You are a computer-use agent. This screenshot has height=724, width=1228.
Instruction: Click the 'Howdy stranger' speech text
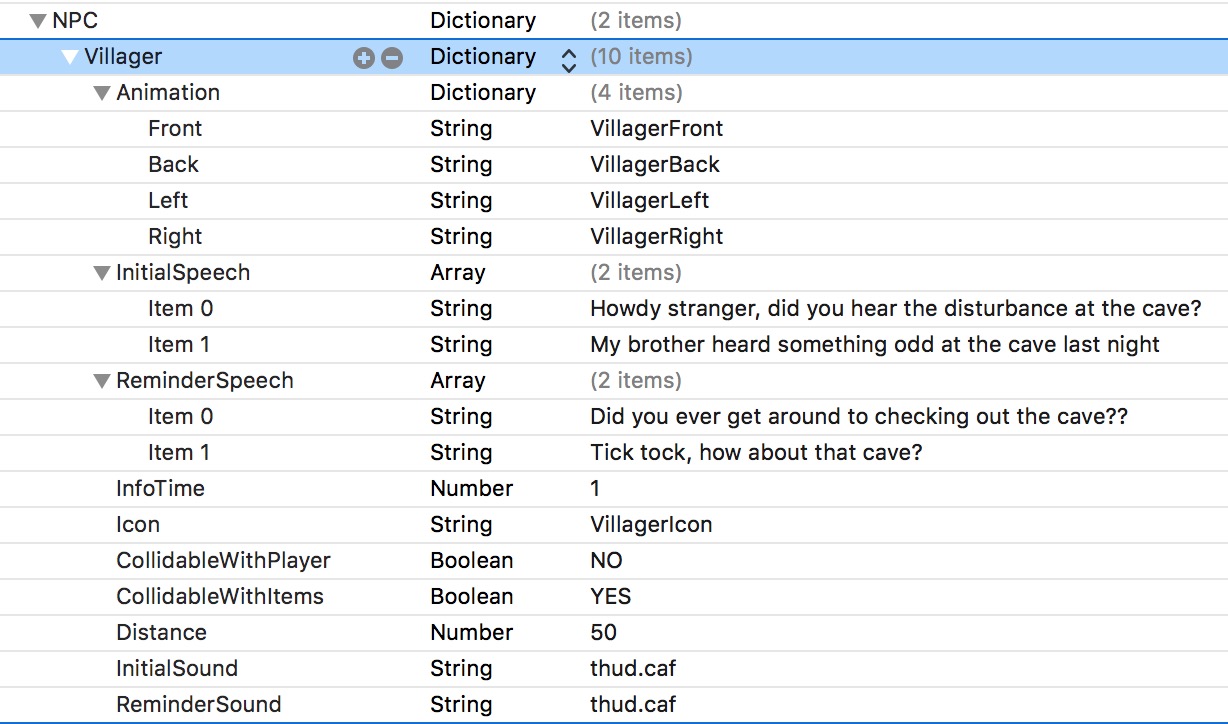895,309
